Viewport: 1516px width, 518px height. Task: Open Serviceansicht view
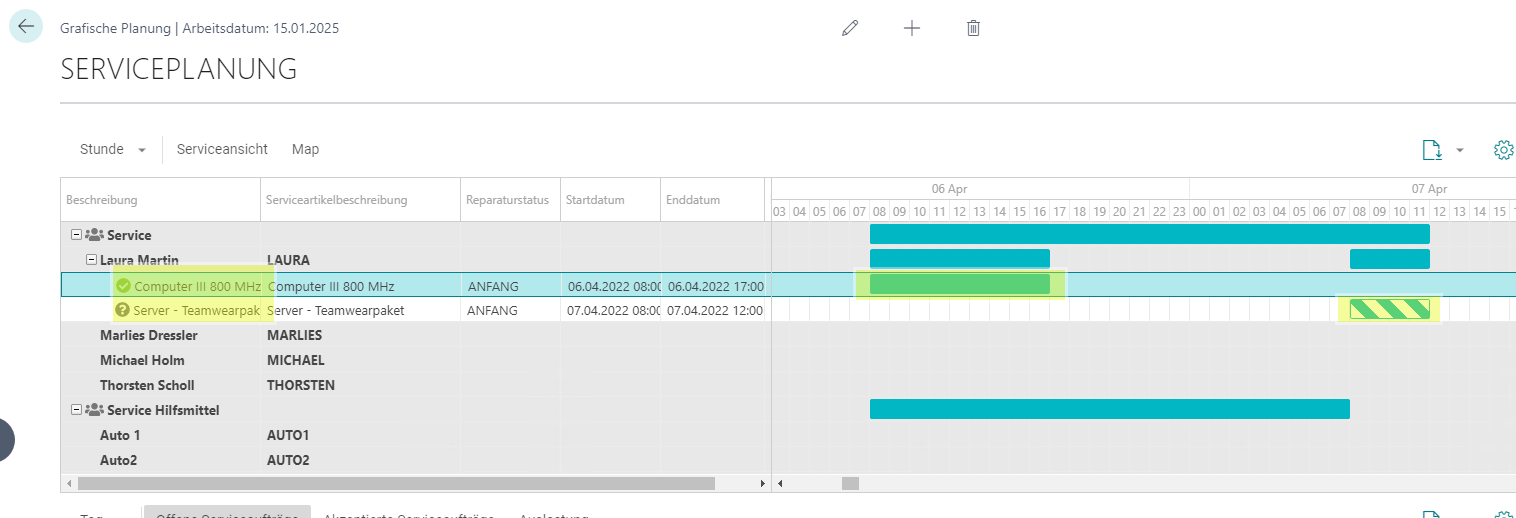point(222,149)
